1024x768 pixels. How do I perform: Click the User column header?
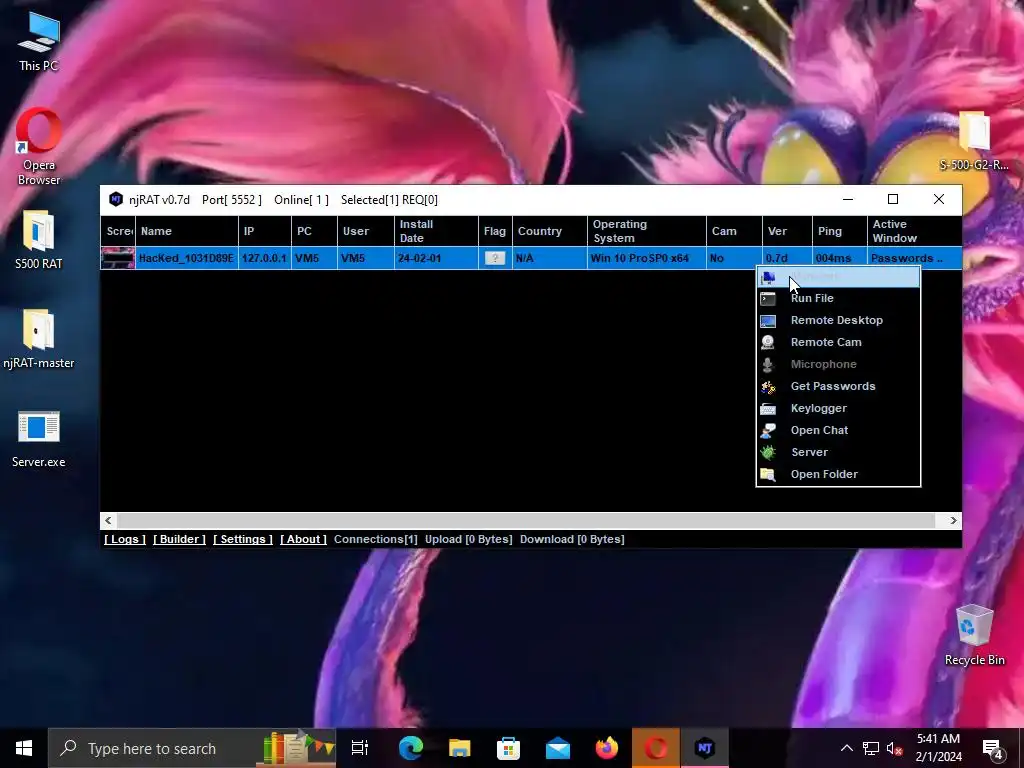(366, 231)
